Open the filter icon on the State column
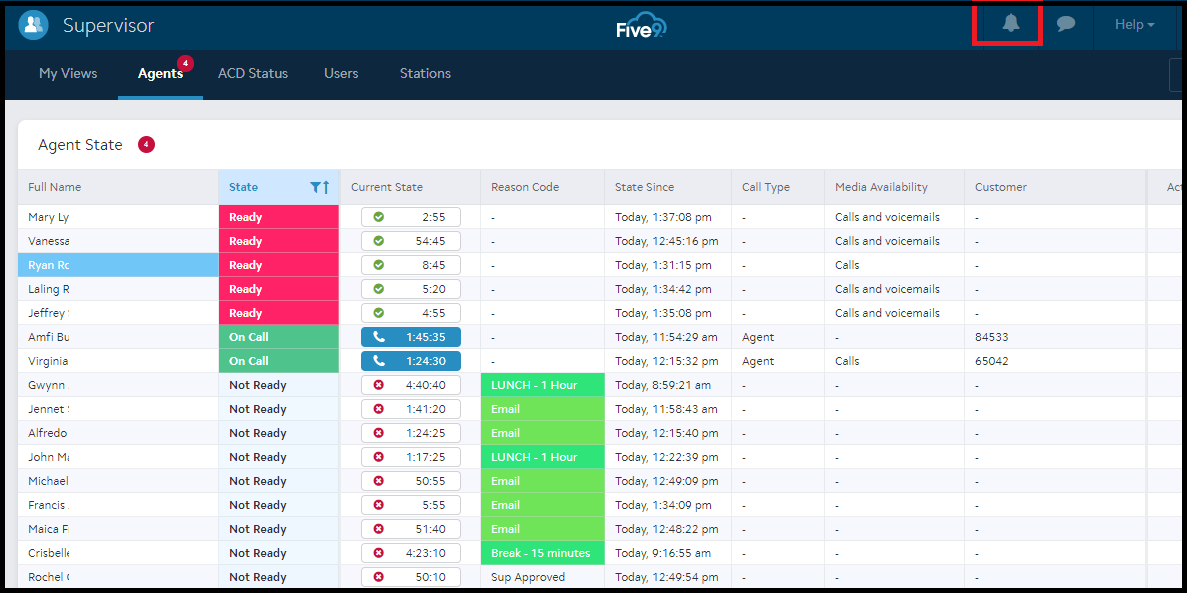Viewport: 1187px width, 593px height. (x=313, y=187)
